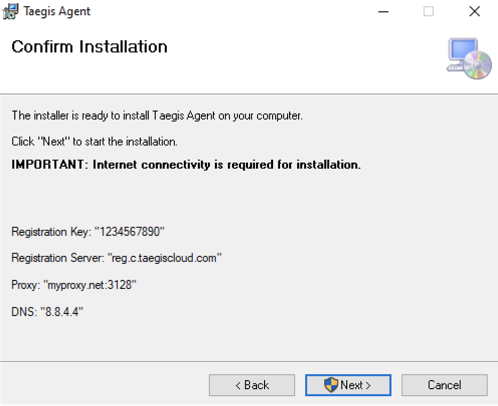Image resolution: width=498 pixels, height=406 pixels.
Task: Click the DNS "8.8.4.4" value
Action: tap(62, 312)
